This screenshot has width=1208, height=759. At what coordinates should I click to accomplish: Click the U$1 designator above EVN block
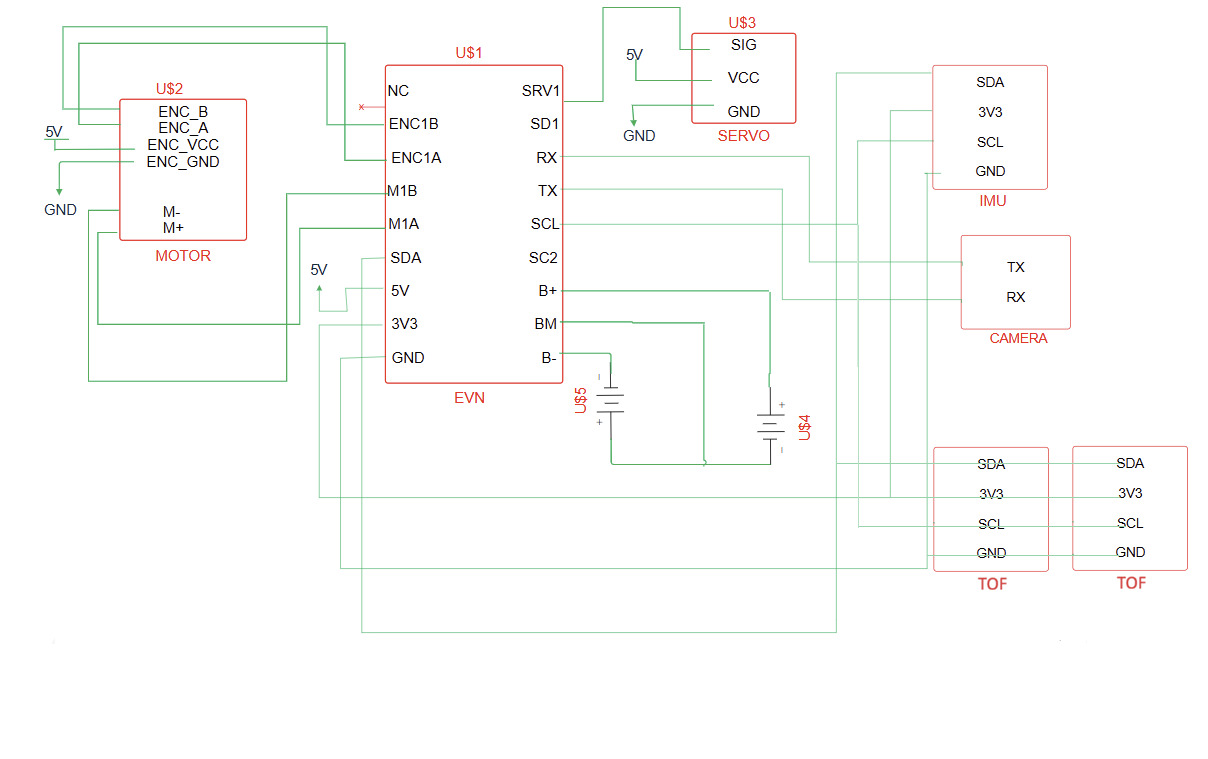pos(469,53)
